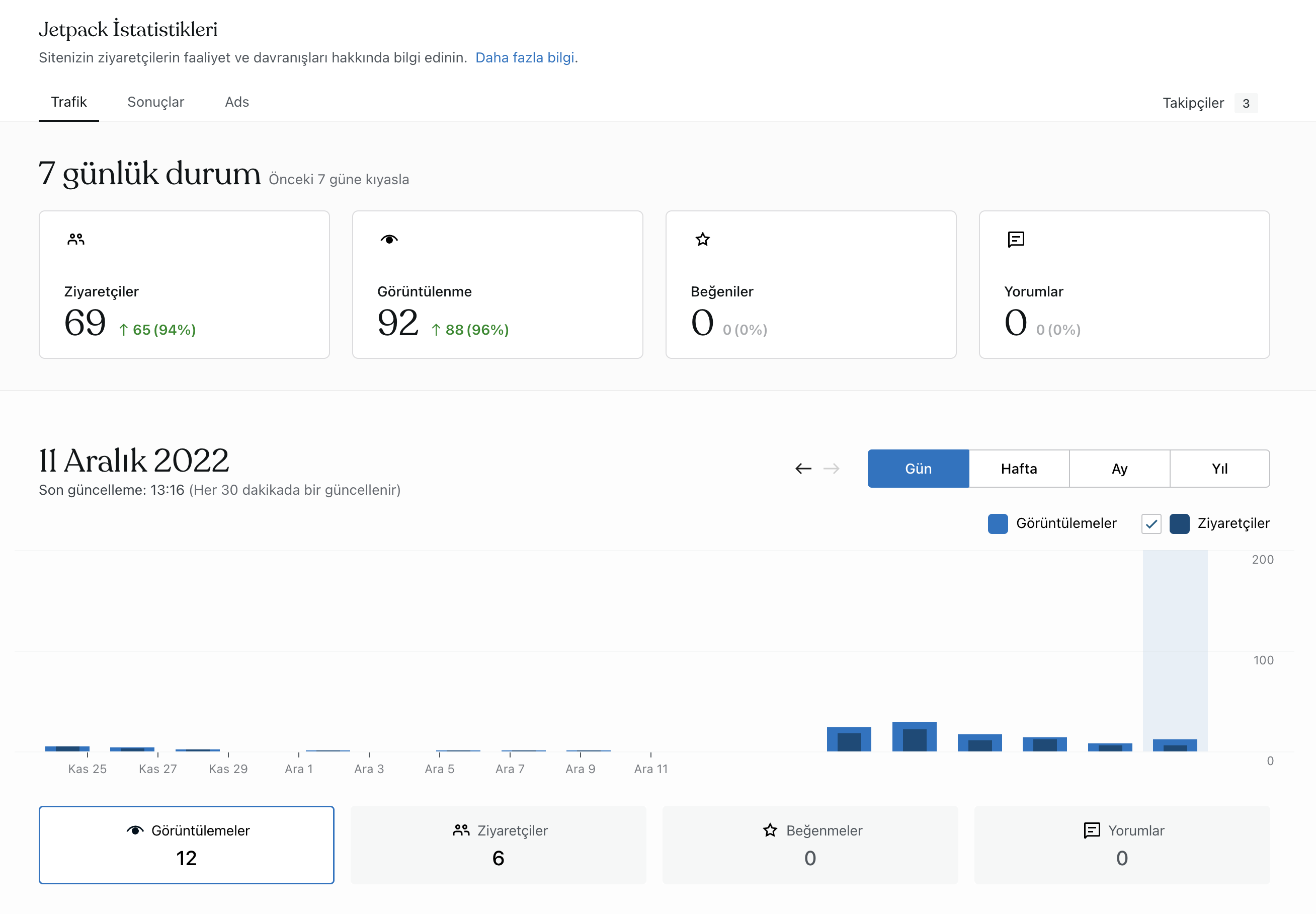Select the Ziyaretçiler 6 chart tab

point(499,845)
